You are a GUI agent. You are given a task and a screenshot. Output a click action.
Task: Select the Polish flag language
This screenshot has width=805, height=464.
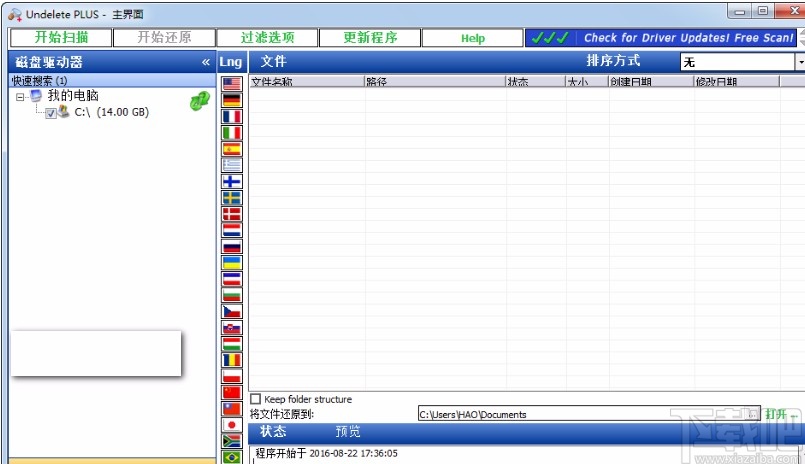tap(232, 376)
